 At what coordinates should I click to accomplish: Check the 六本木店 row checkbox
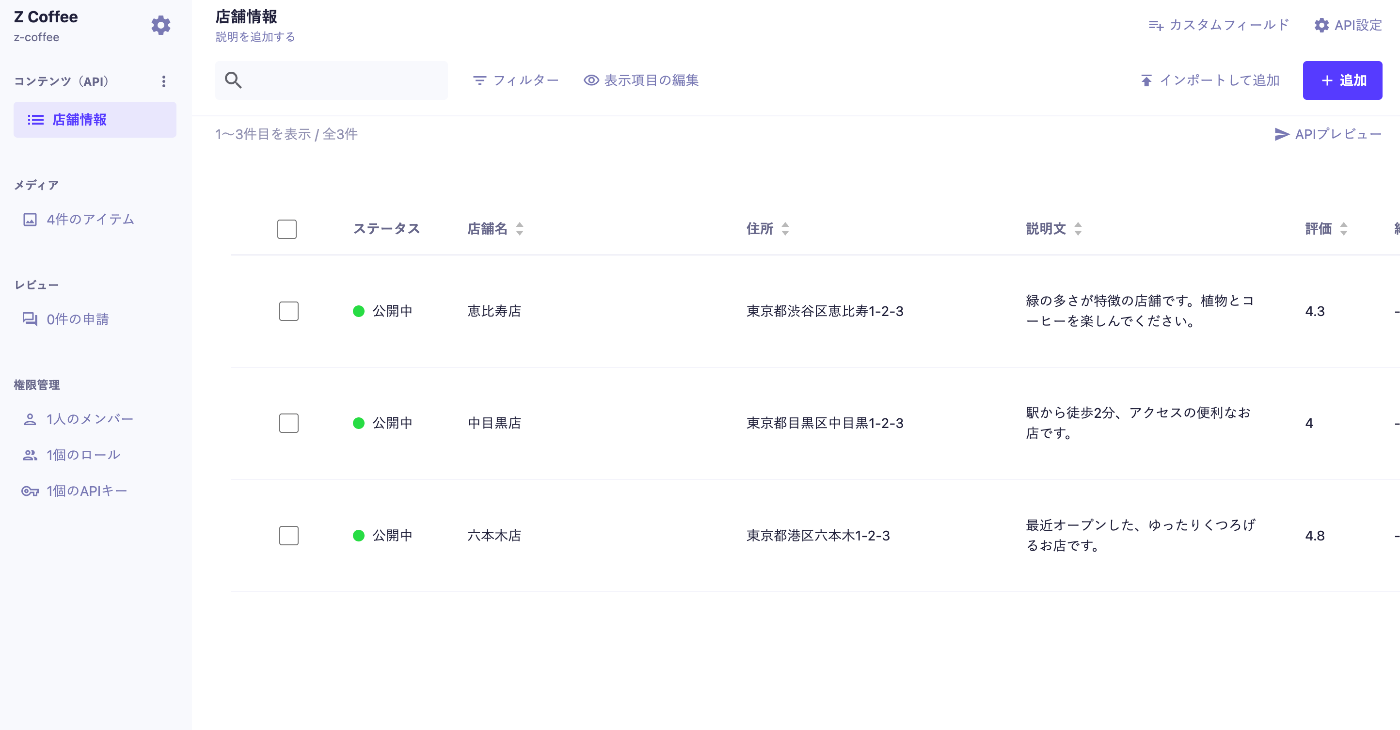288,535
